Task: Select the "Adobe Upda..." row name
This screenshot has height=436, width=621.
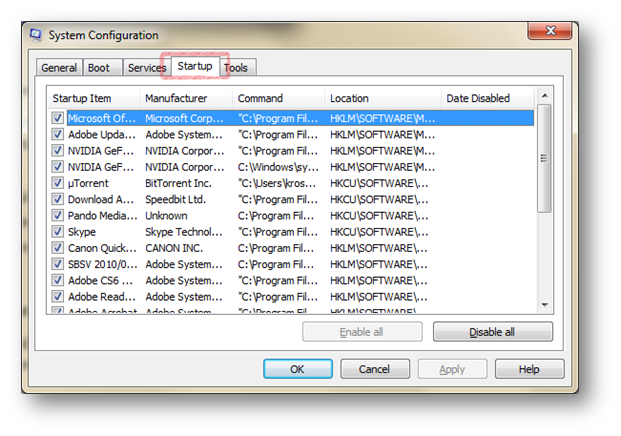Action: [x=102, y=135]
